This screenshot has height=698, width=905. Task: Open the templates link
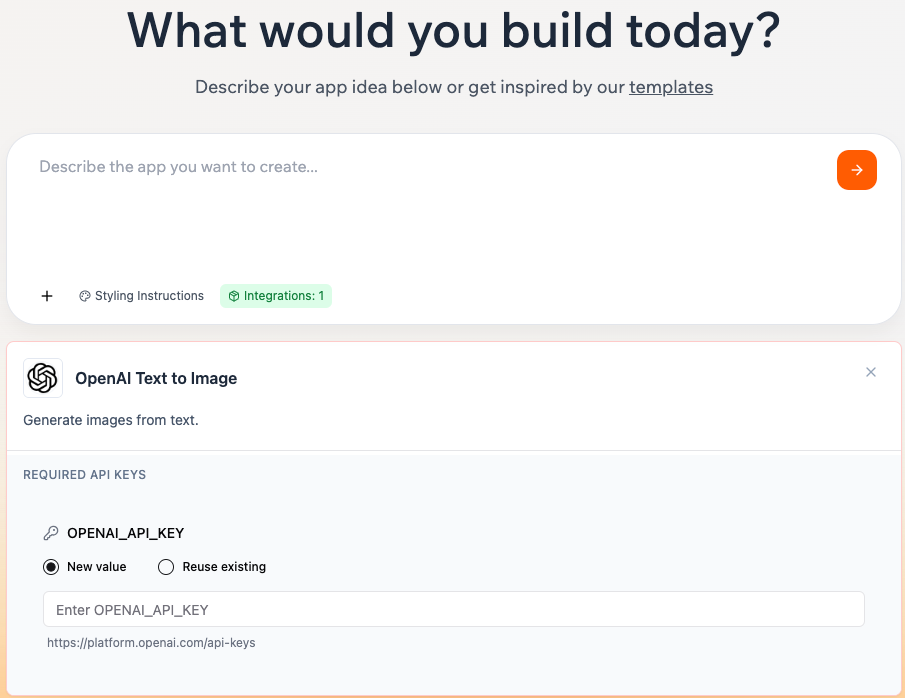click(x=671, y=87)
